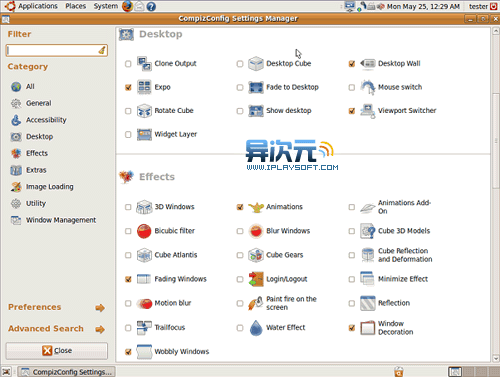This screenshot has height=377, width=500.
Task: Open the Desktop Cube plugin icon
Action: 256,63
